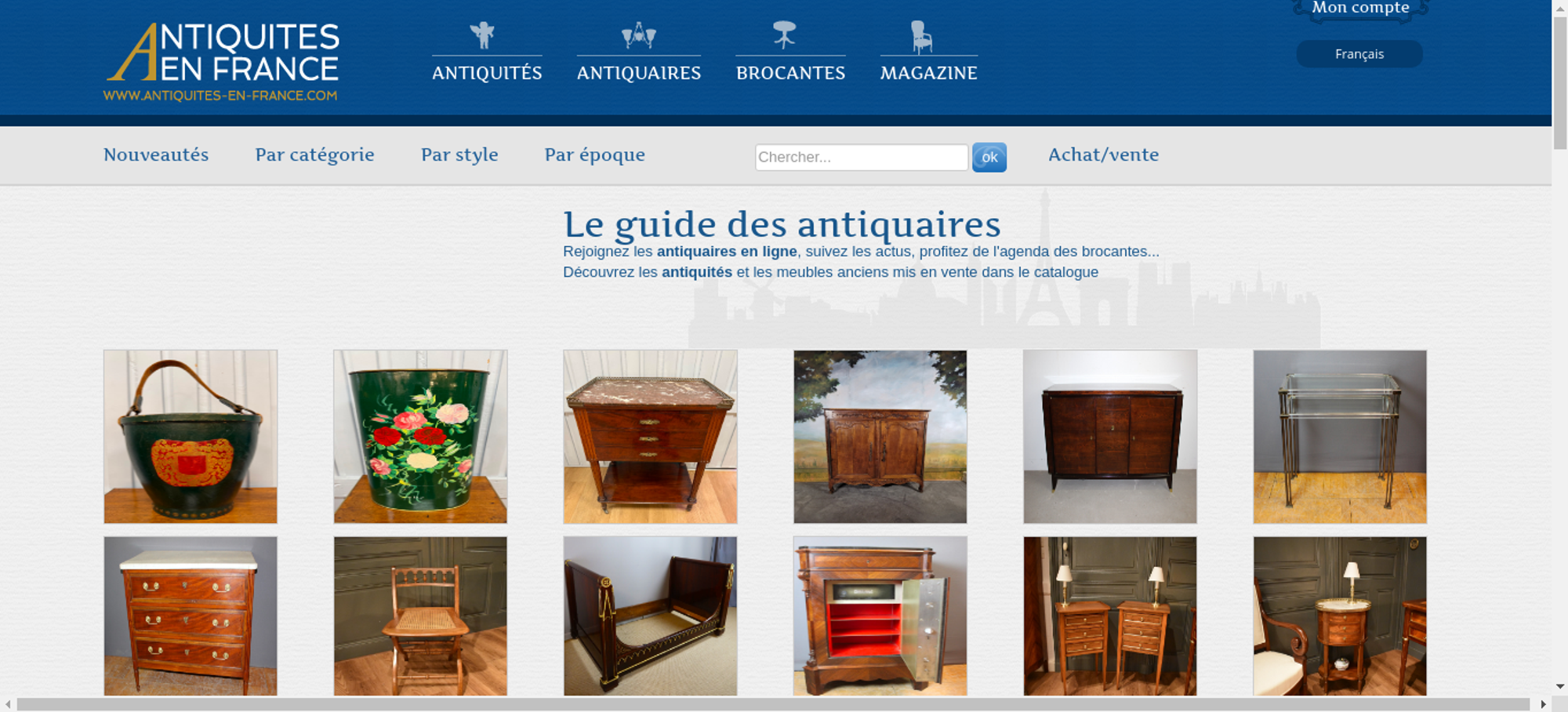Click the armchair icon above Magazine

pyautogui.click(x=921, y=37)
